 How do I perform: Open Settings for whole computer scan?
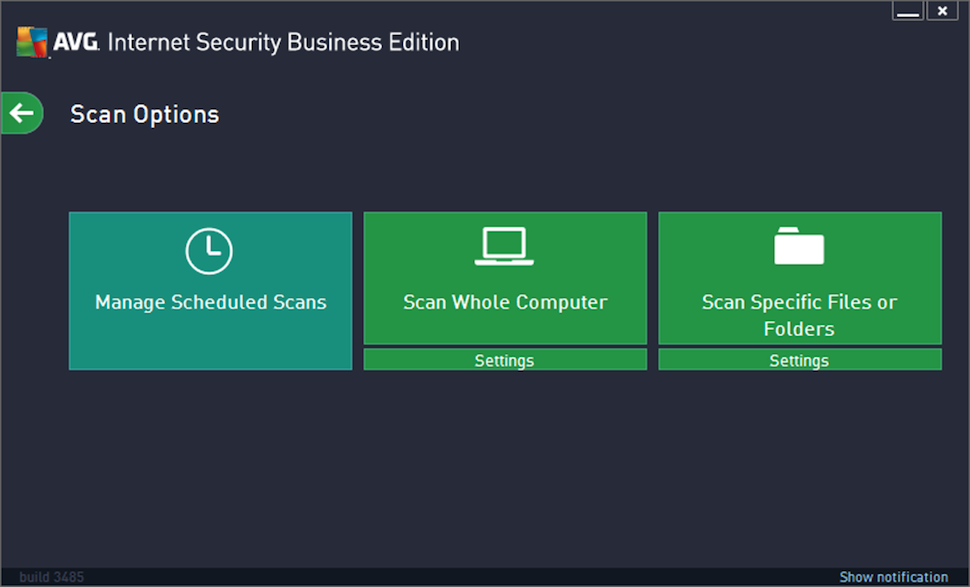pyautogui.click(x=504, y=360)
